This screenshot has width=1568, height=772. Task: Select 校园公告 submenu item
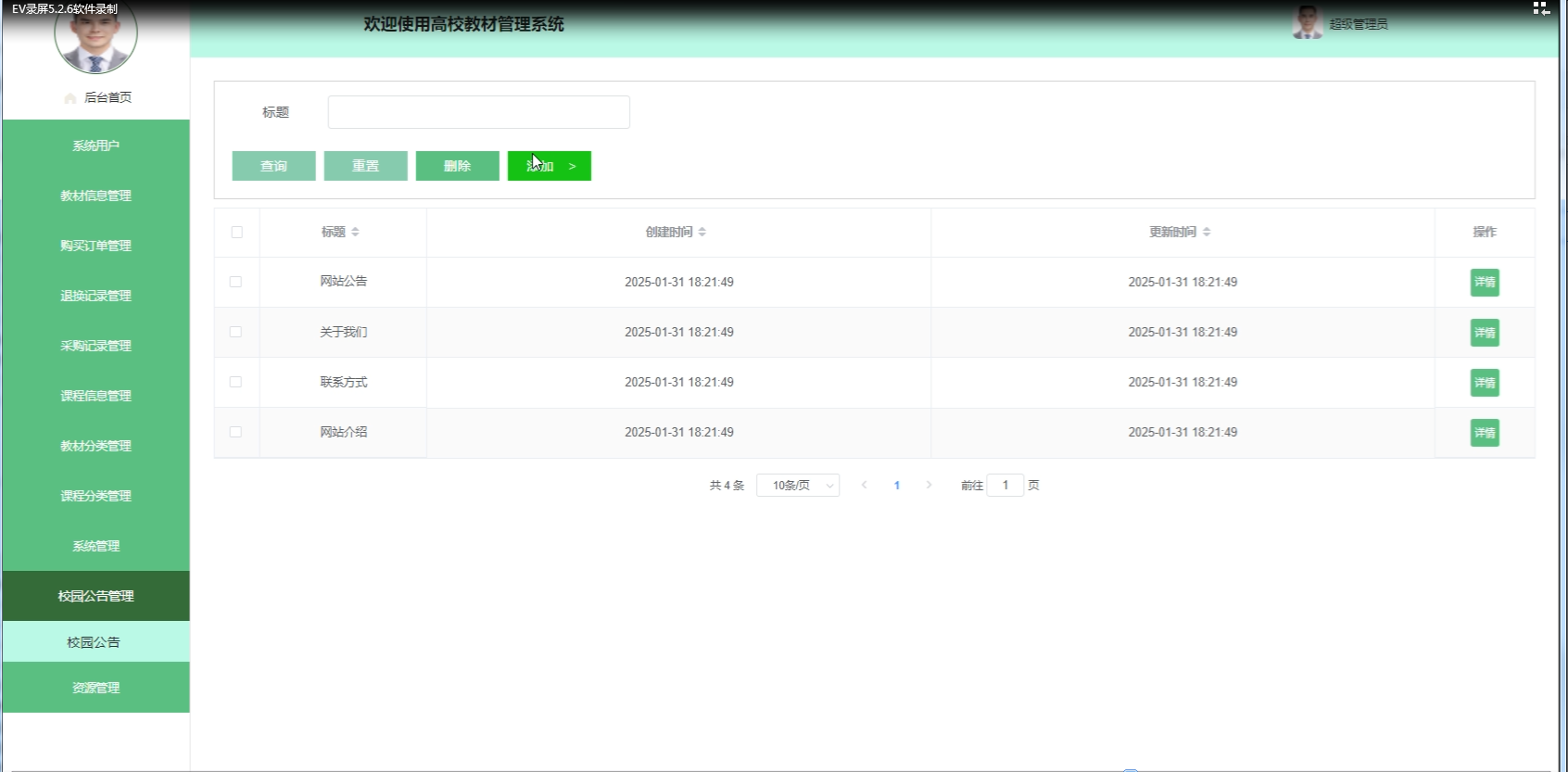point(96,641)
